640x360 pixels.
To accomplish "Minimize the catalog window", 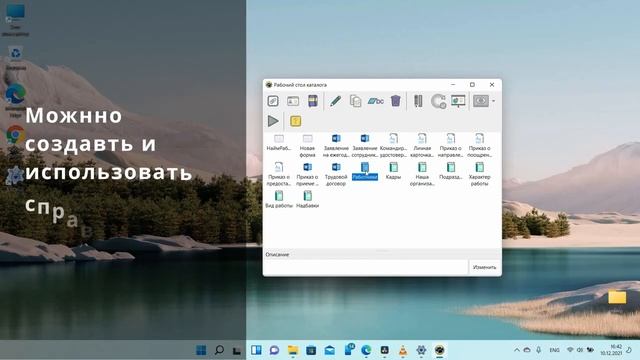I will [453, 84].
